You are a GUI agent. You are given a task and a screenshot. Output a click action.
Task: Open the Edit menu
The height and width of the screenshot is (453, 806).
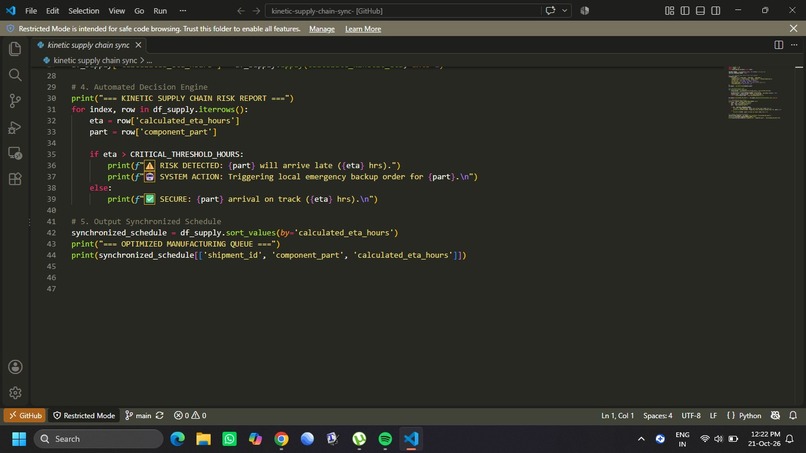pos(52,11)
